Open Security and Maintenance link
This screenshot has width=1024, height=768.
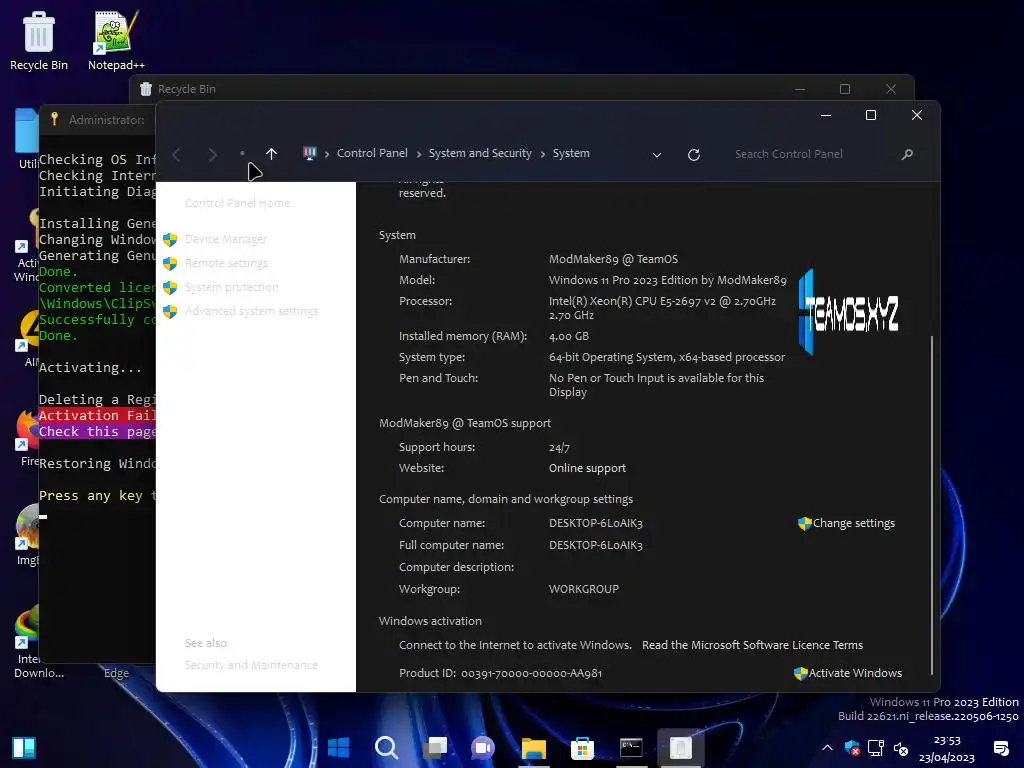[x=251, y=665]
